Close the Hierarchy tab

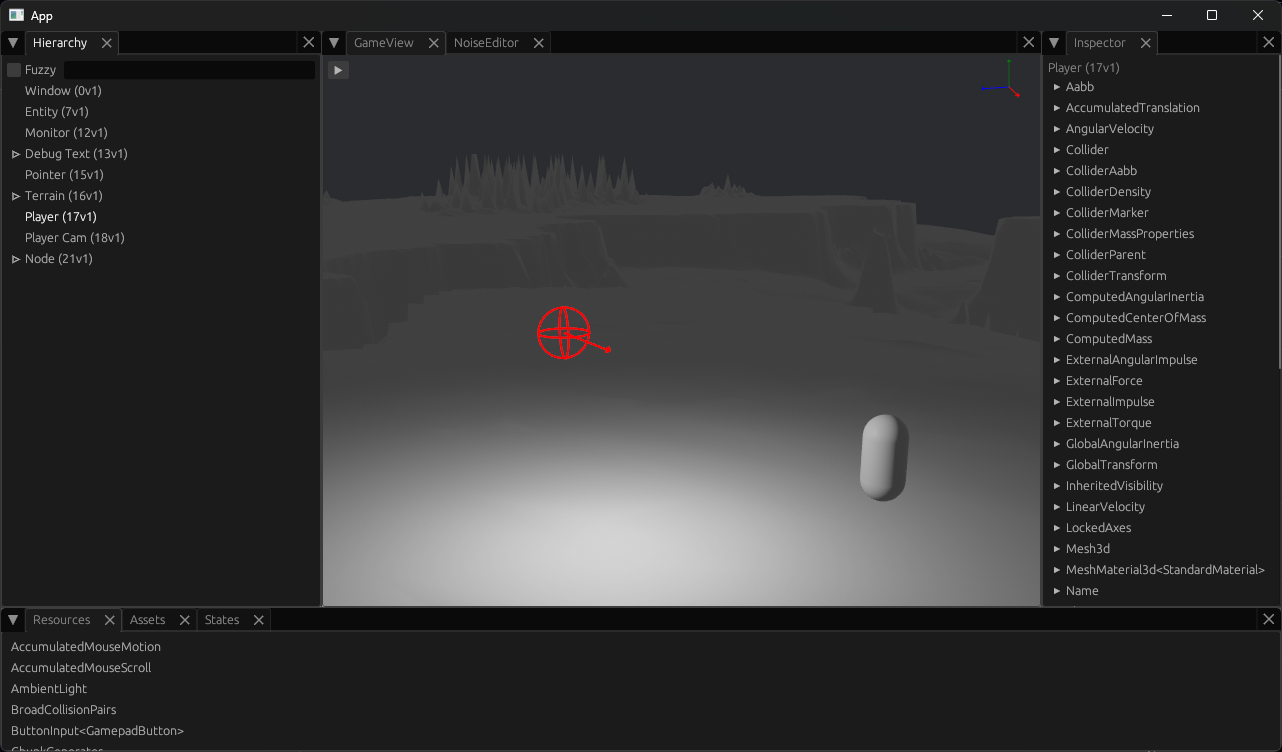coord(106,43)
